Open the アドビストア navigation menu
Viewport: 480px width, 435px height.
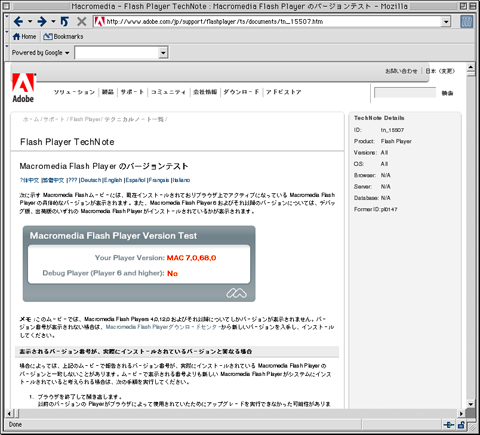[x=284, y=92]
